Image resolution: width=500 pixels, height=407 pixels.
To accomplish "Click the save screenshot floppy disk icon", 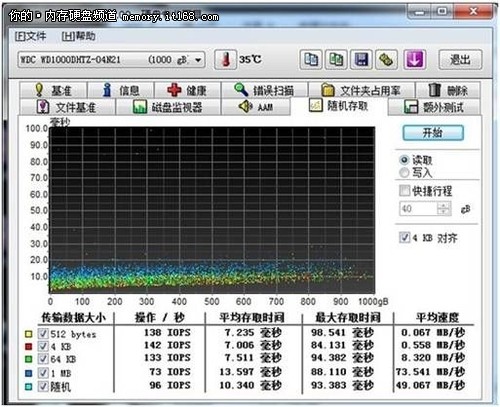I will (x=361, y=60).
